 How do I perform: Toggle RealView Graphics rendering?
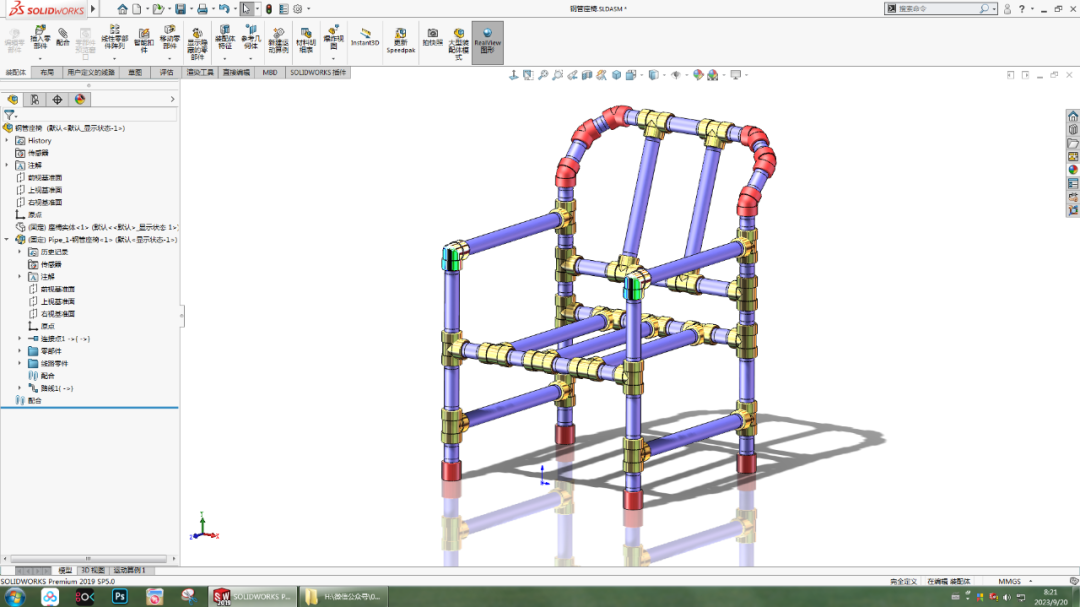tap(487, 42)
